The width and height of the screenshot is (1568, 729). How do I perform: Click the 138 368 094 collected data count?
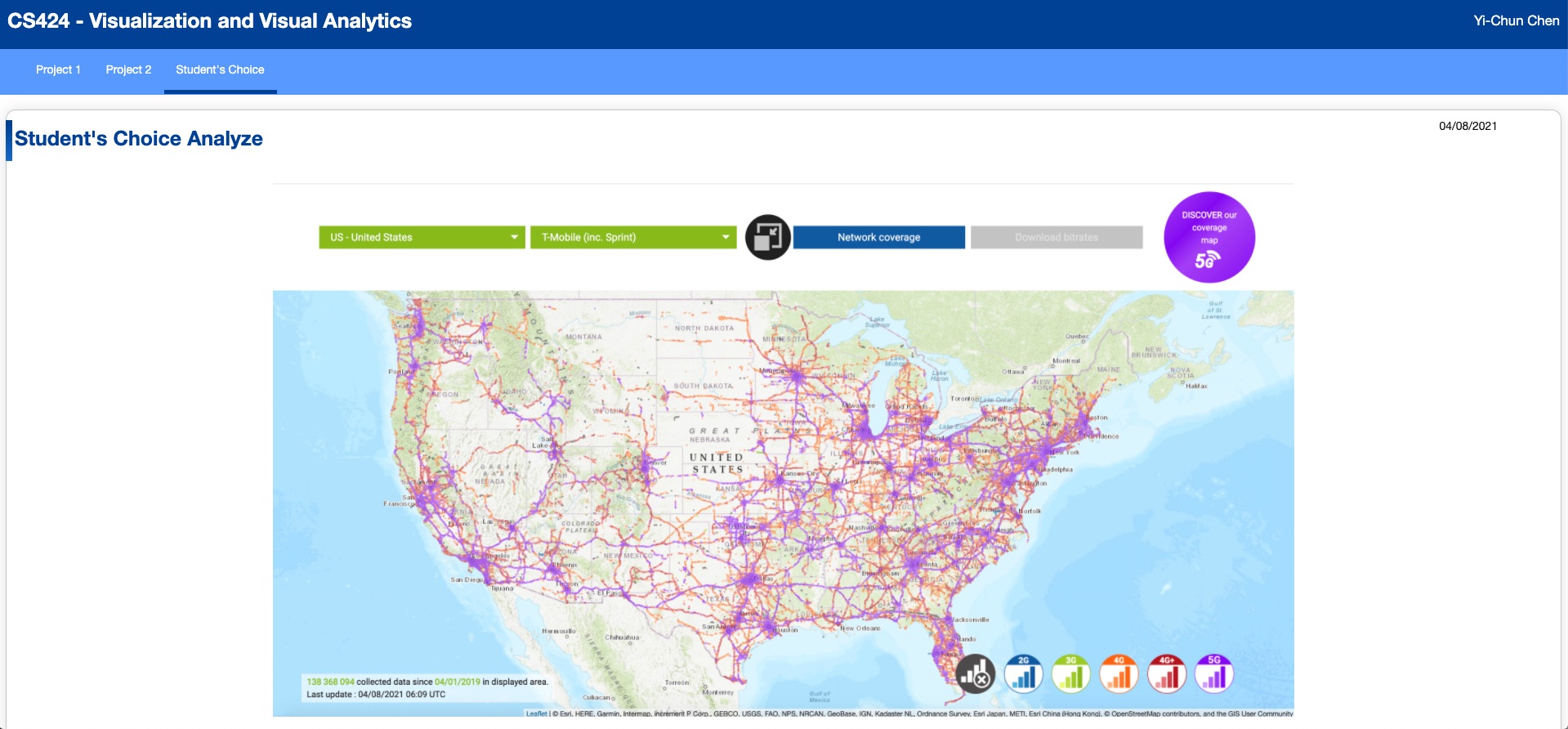[x=330, y=682]
